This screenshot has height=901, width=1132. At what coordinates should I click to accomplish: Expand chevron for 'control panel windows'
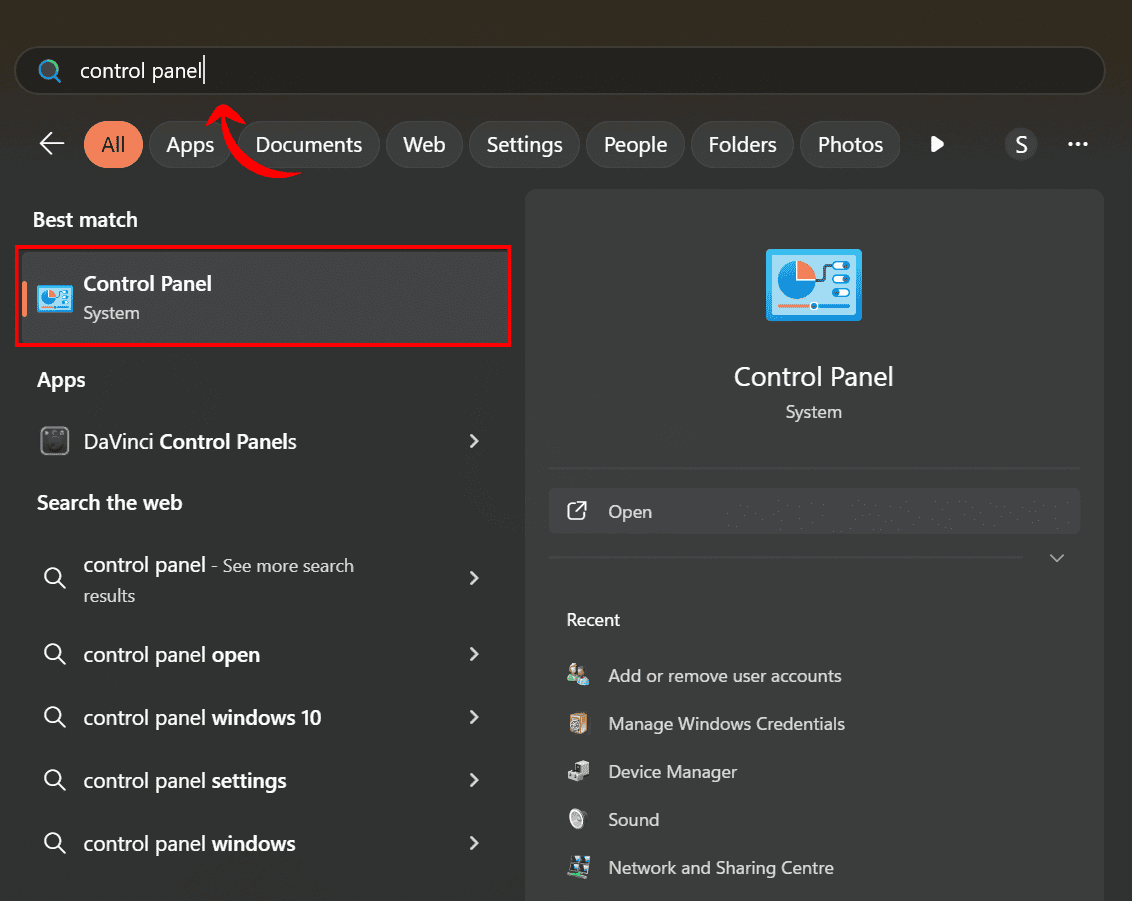pyautogui.click(x=474, y=843)
